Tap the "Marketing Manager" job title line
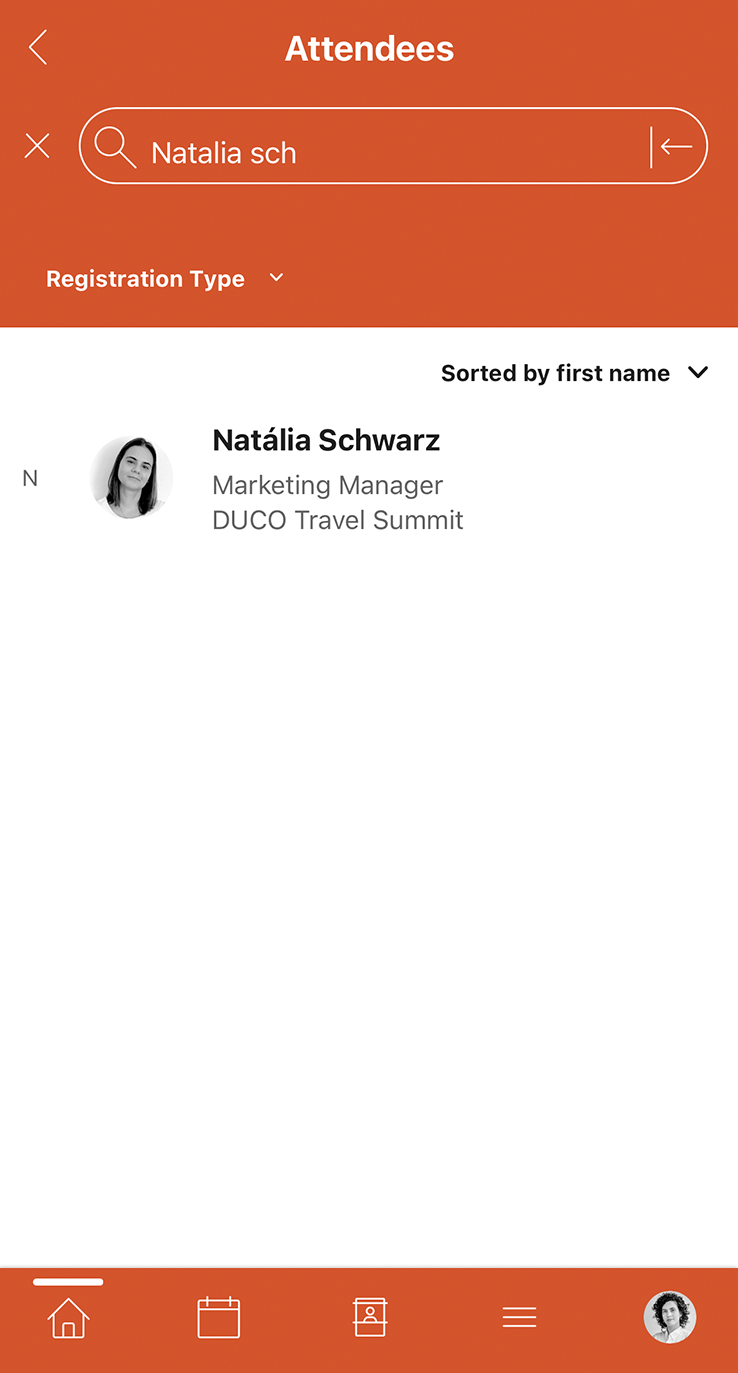This screenshot has width=738, height=1373. click(327, 485)
